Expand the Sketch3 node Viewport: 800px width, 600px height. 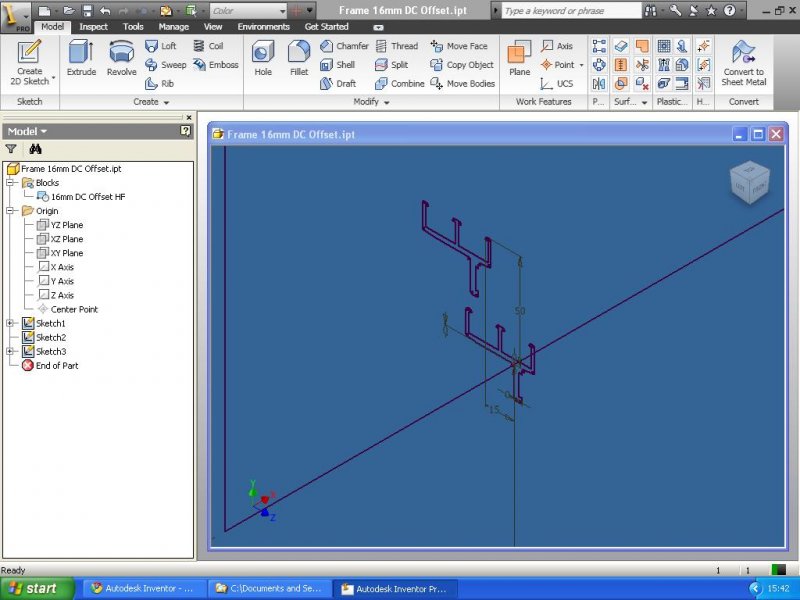pos(10,352)
